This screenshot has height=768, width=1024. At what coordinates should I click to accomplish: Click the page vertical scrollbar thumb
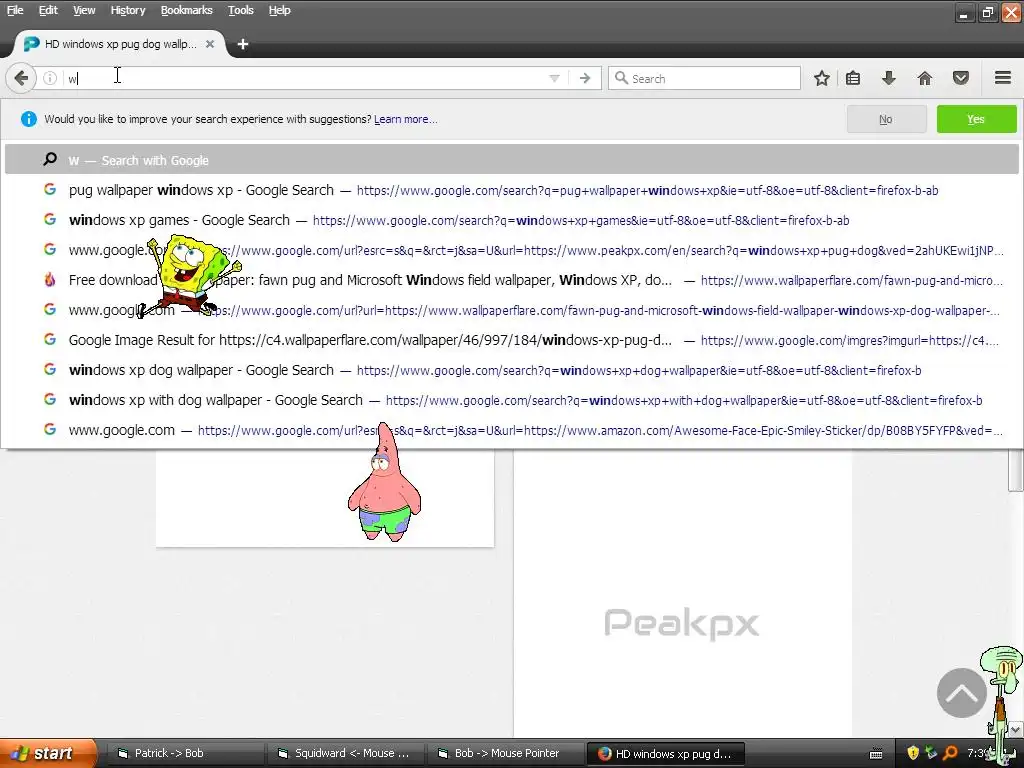1016,470
